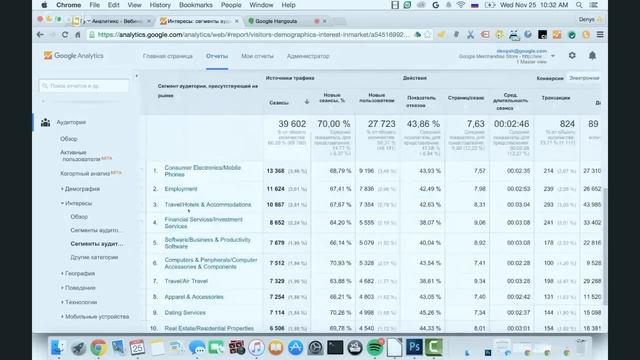Open Google Analytics notifications bell
The image size is (640, 360).
tap(592, 55)
